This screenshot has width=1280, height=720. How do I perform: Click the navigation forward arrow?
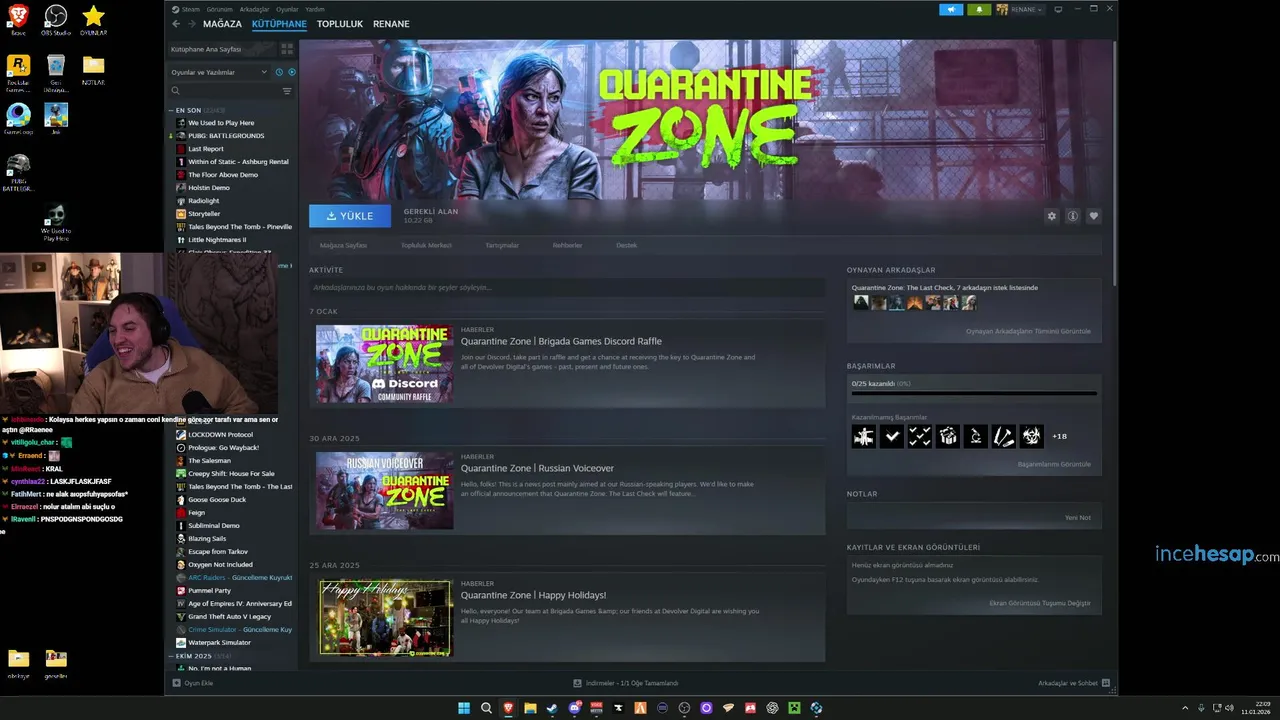click(x=191, y=24)
